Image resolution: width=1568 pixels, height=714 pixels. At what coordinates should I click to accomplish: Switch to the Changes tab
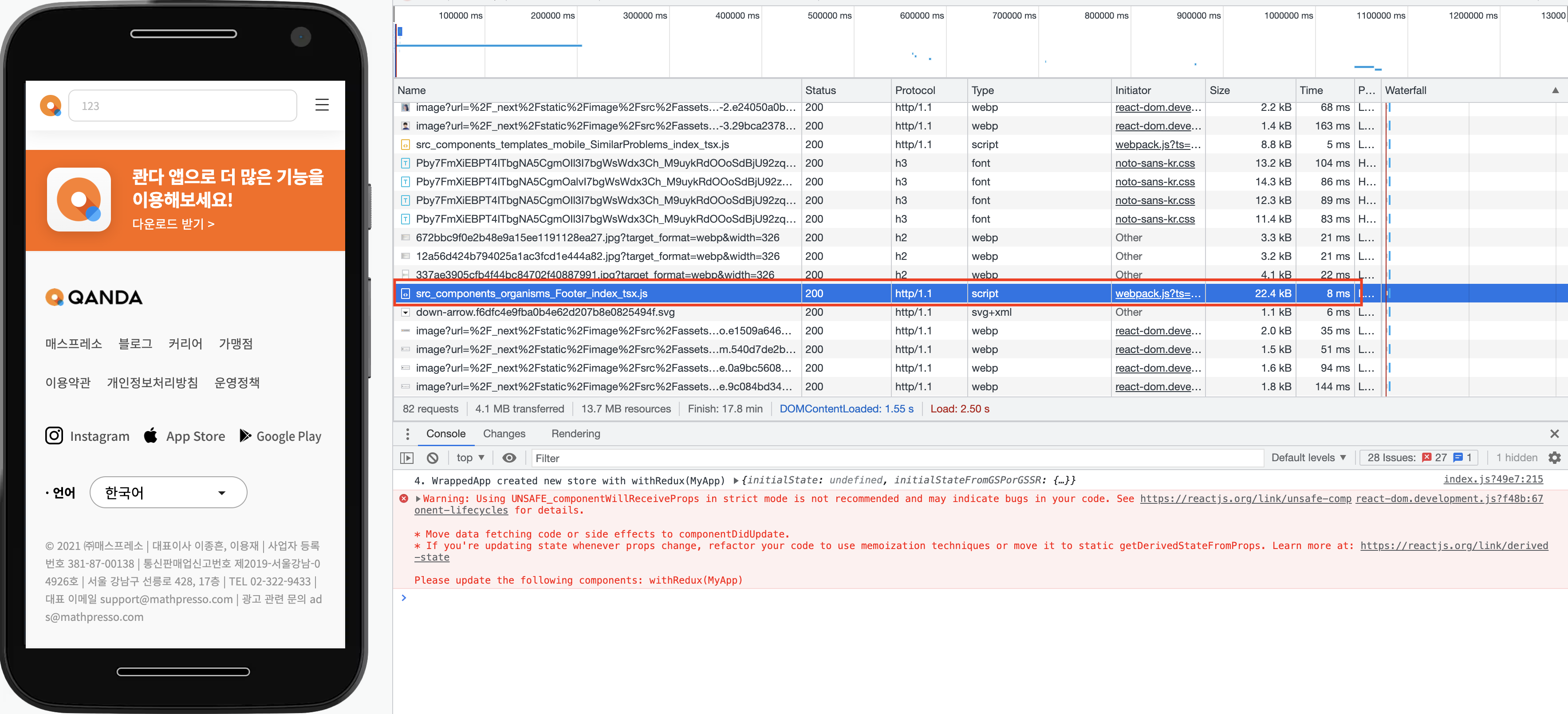(x=504, y=434)
